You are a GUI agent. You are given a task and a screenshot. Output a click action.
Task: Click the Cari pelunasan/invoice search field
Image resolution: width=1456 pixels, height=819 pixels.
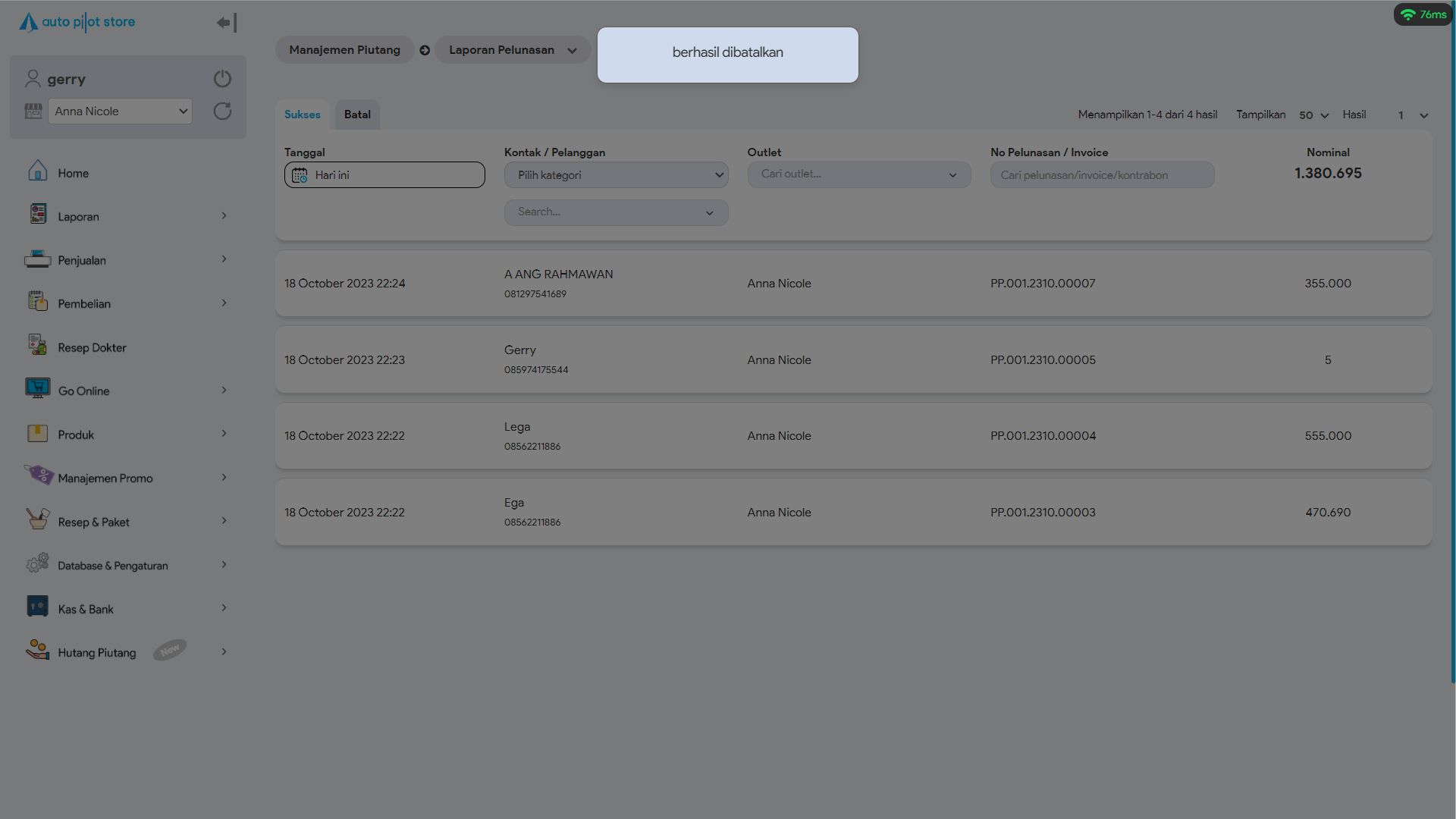click(x=1102, y=175)
